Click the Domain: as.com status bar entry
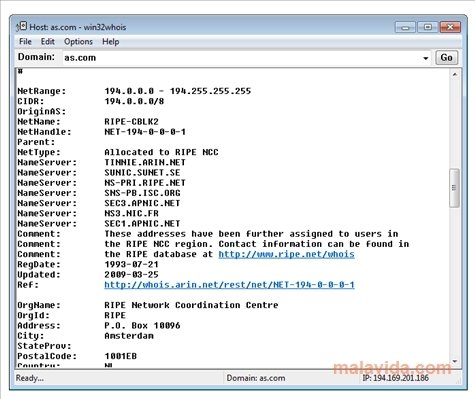This screenshot has width=475, height=399. click(x=256, y=378)
